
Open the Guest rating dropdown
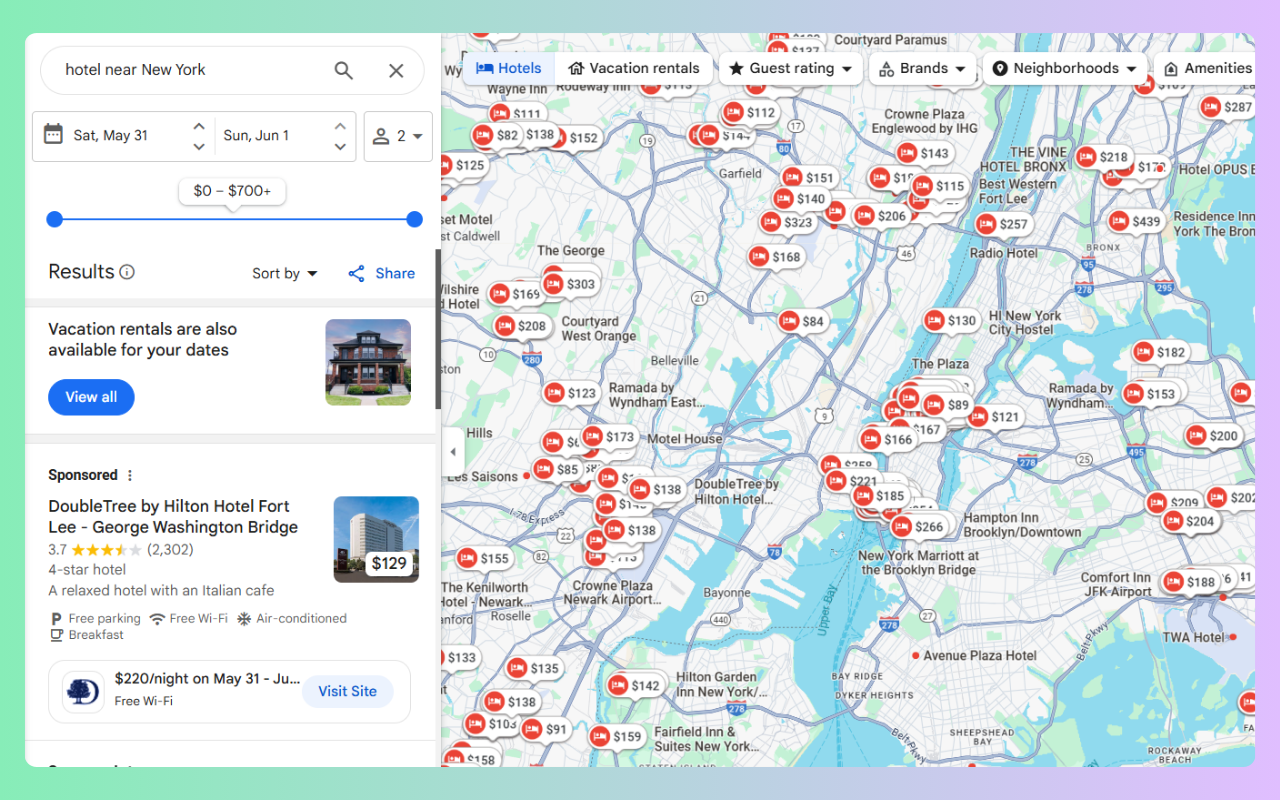click(x=790, y=68)
